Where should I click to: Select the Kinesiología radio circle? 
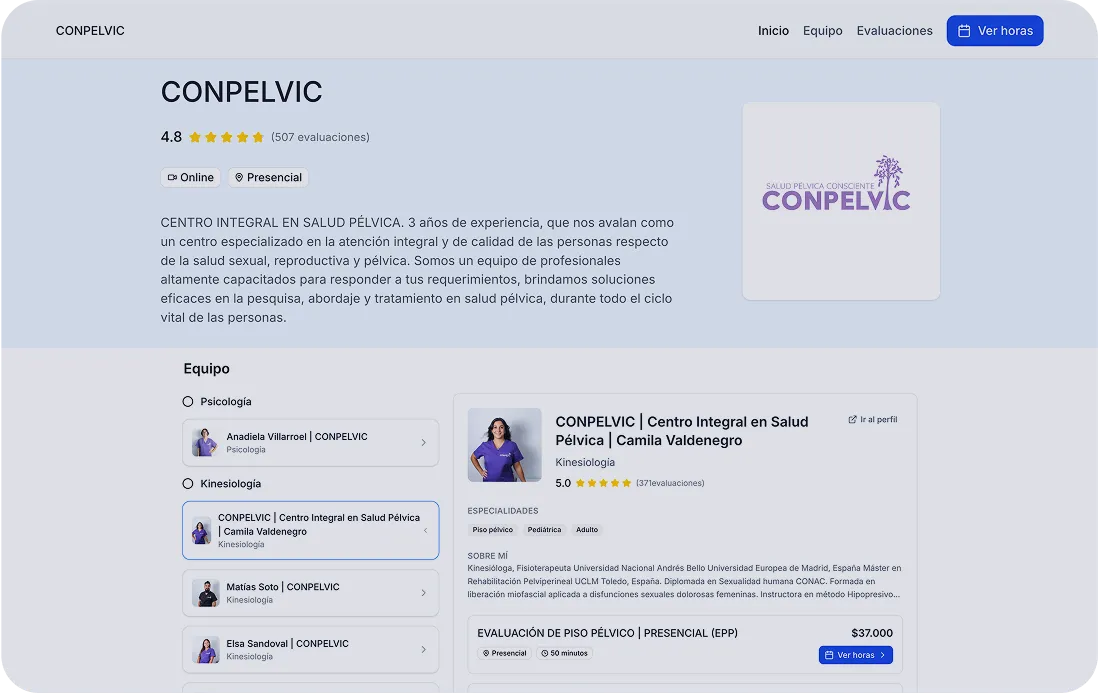coord(188,484)
